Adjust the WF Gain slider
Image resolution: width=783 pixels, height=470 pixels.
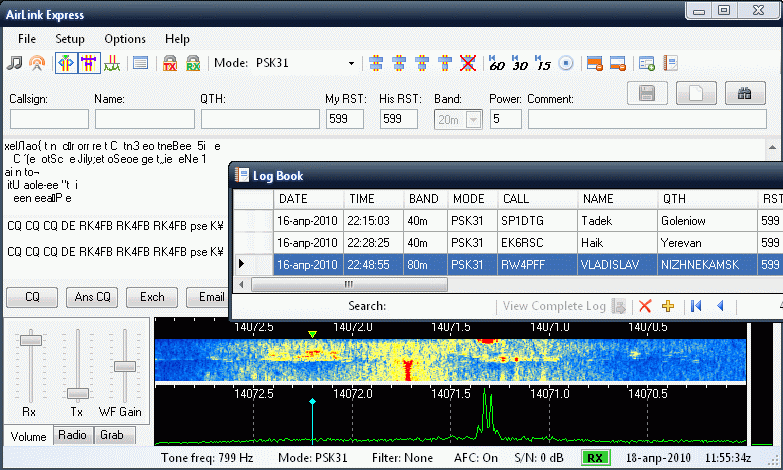click(125, 366)
